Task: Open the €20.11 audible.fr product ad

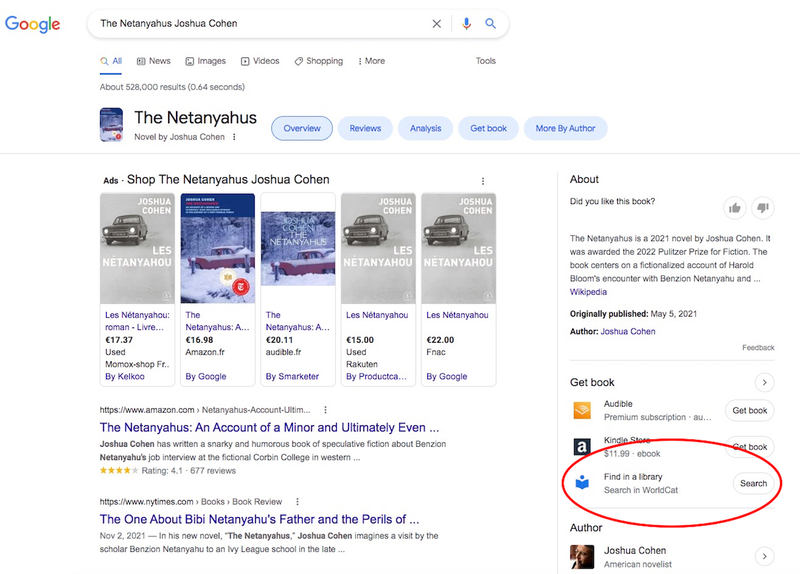Action: [x=298, y=289]
